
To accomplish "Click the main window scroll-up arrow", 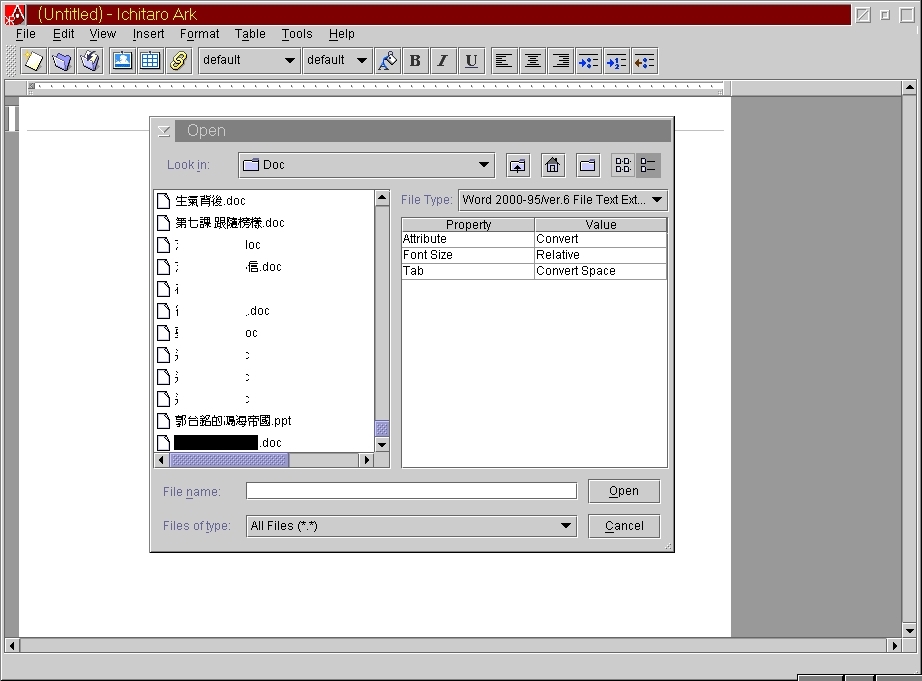I will point(909,88).
